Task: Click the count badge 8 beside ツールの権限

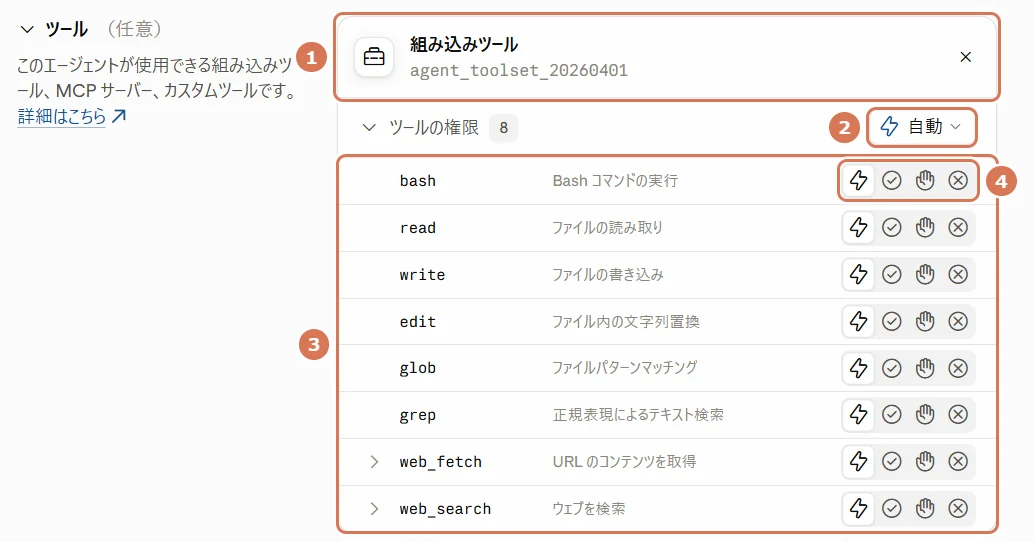Action: tap(503, 128)
